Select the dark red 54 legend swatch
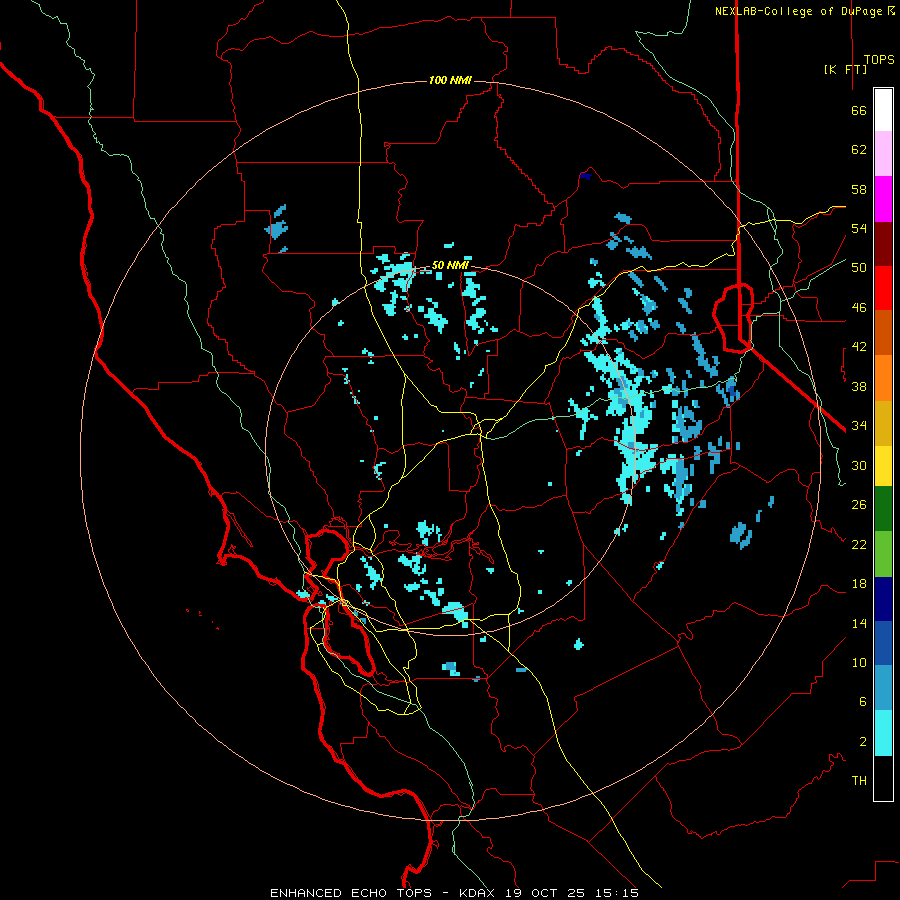This screenshot has height=900, width=900. [x=883, y=244]
